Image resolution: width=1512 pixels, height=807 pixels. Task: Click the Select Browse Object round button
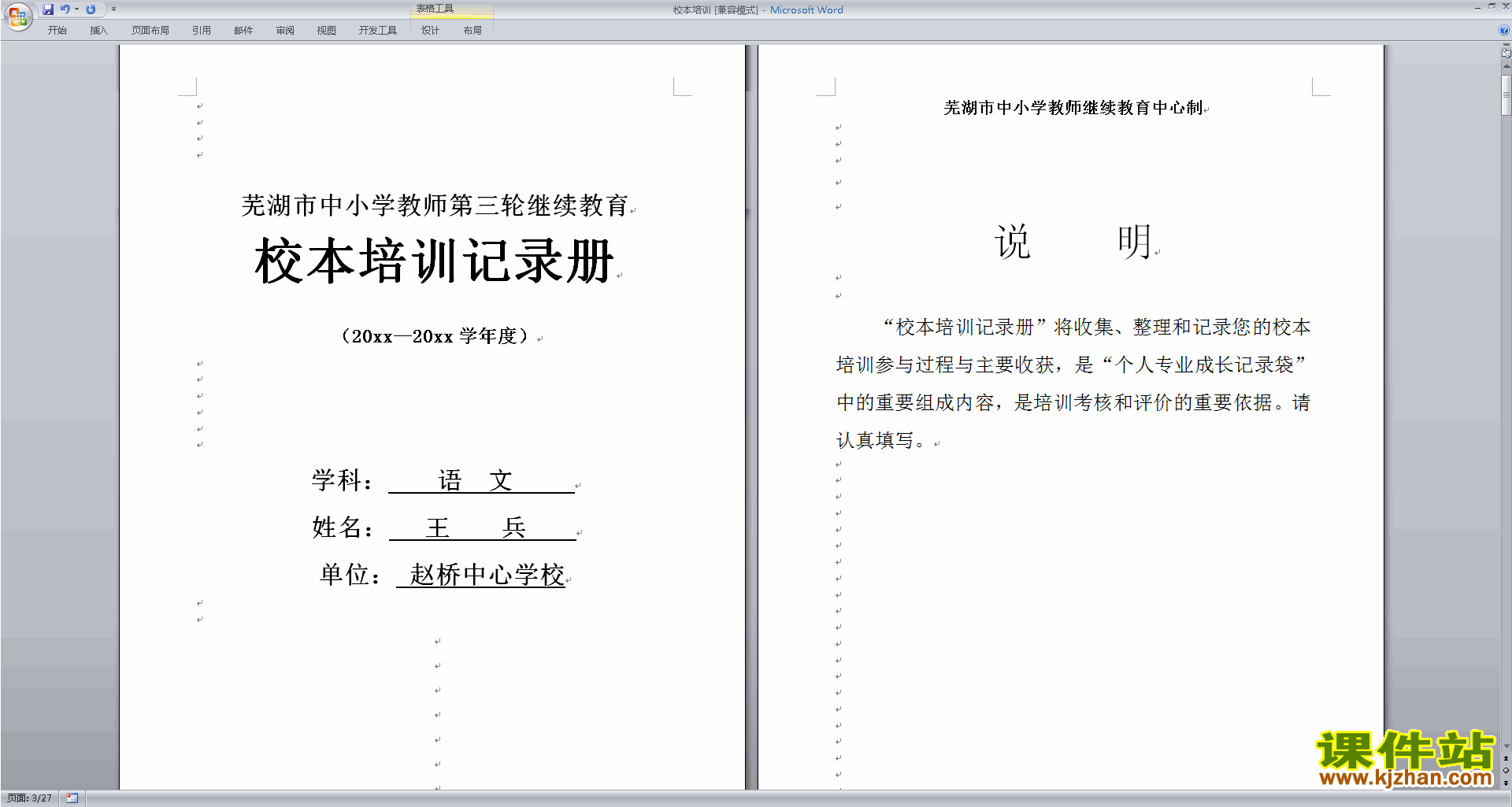pos(1506,771)
